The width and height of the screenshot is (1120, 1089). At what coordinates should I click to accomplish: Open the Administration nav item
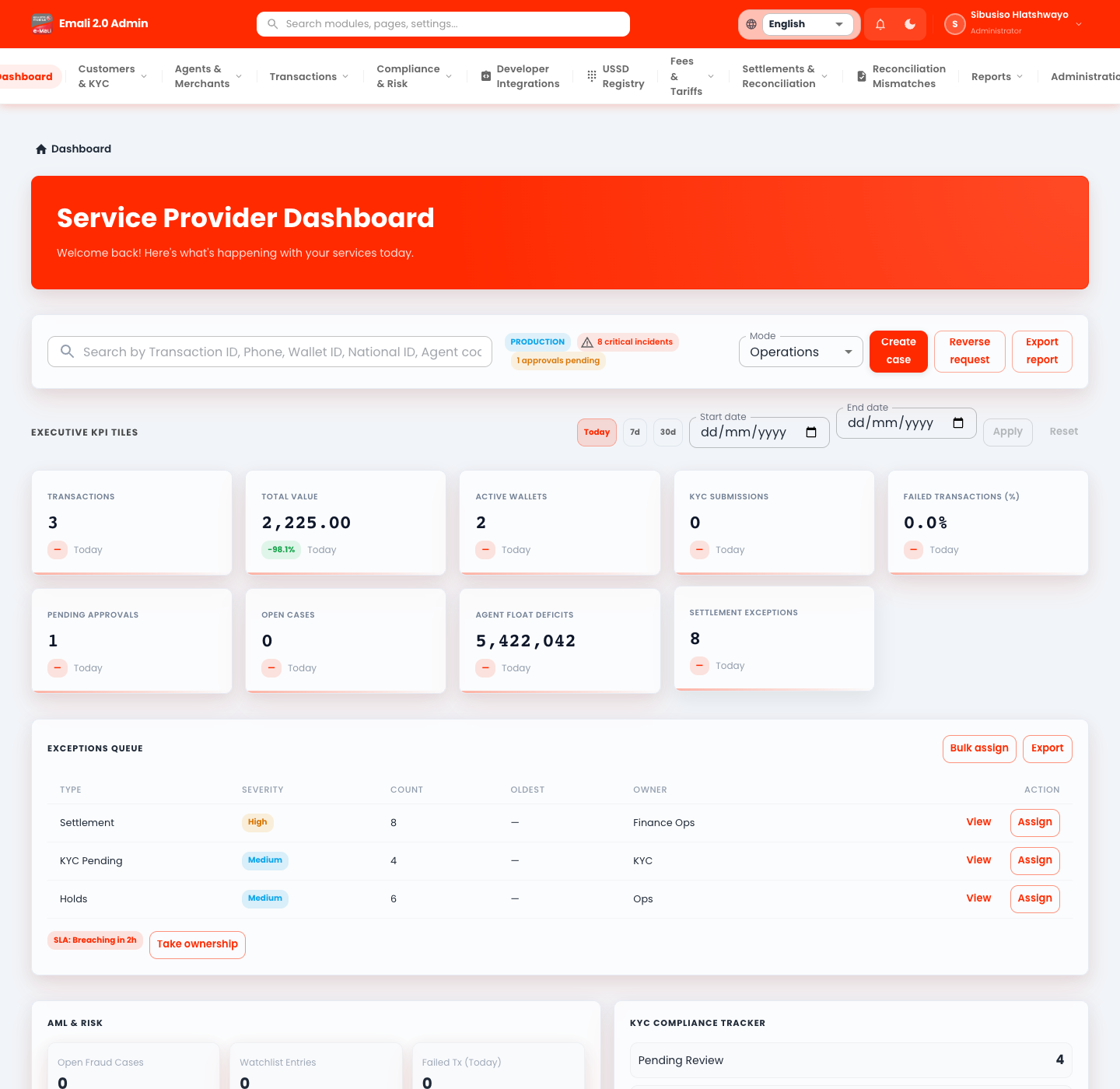tap(1085, 76)
